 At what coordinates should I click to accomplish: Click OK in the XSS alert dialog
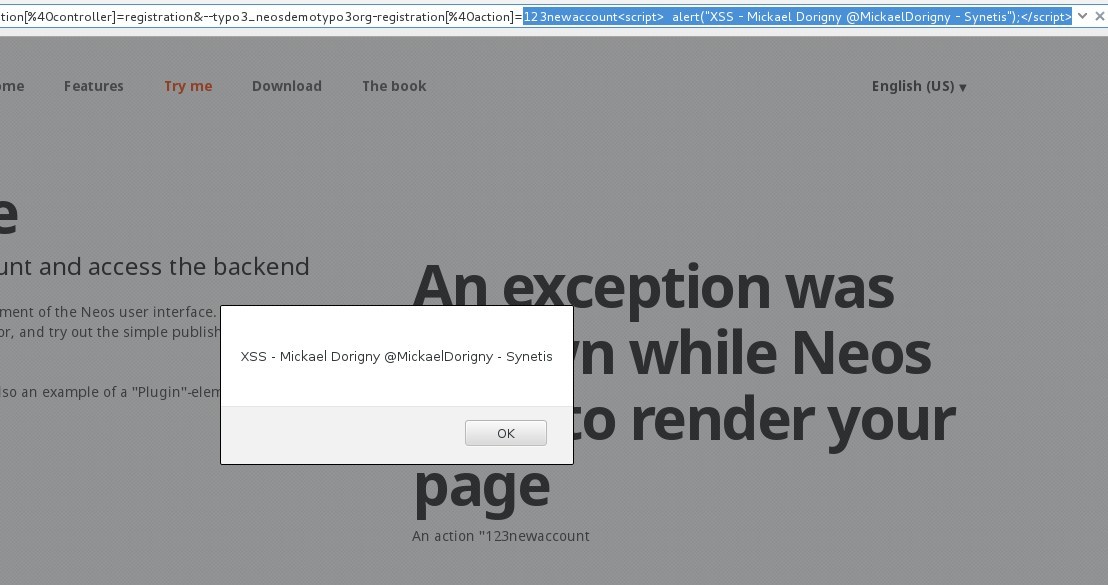click(x=506, y=433)
